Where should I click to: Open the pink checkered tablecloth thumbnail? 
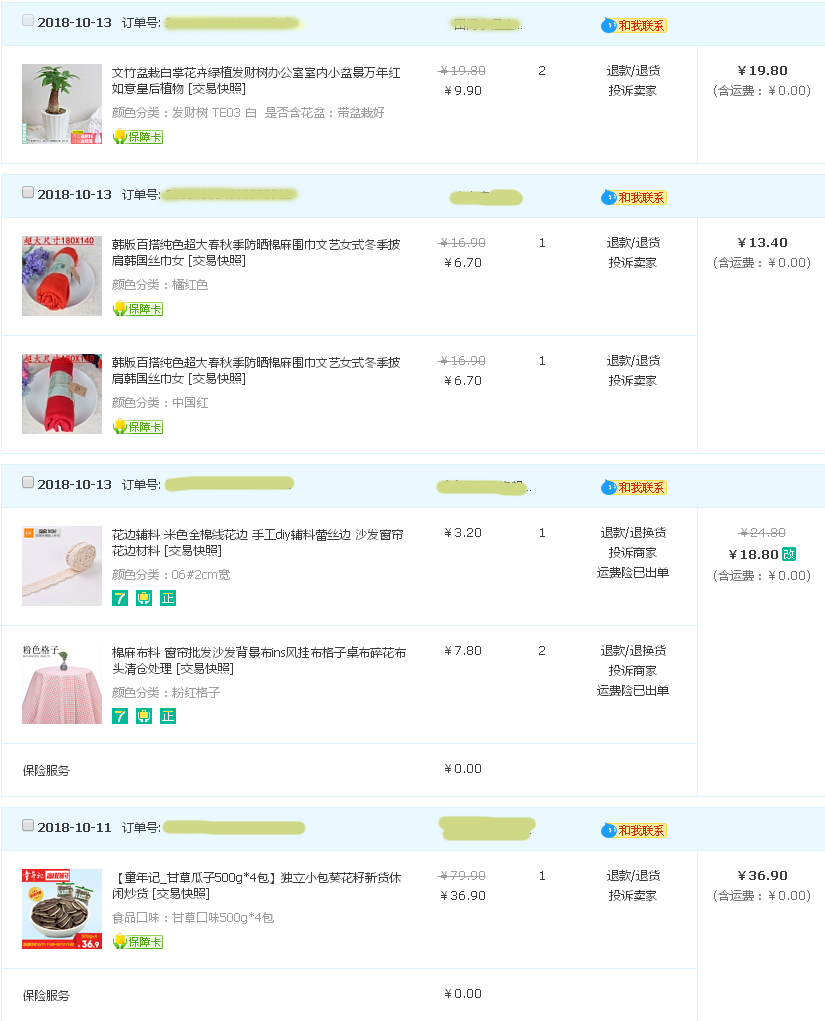coord(62,684)
